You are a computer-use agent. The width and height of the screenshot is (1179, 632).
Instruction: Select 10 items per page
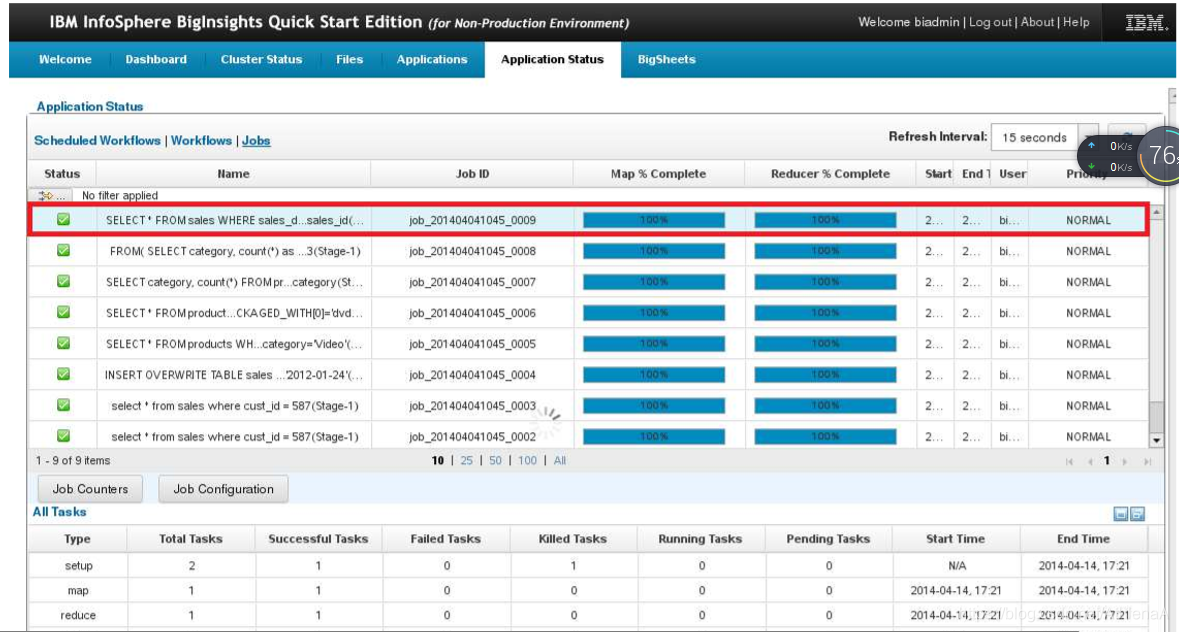coord(438,461)
